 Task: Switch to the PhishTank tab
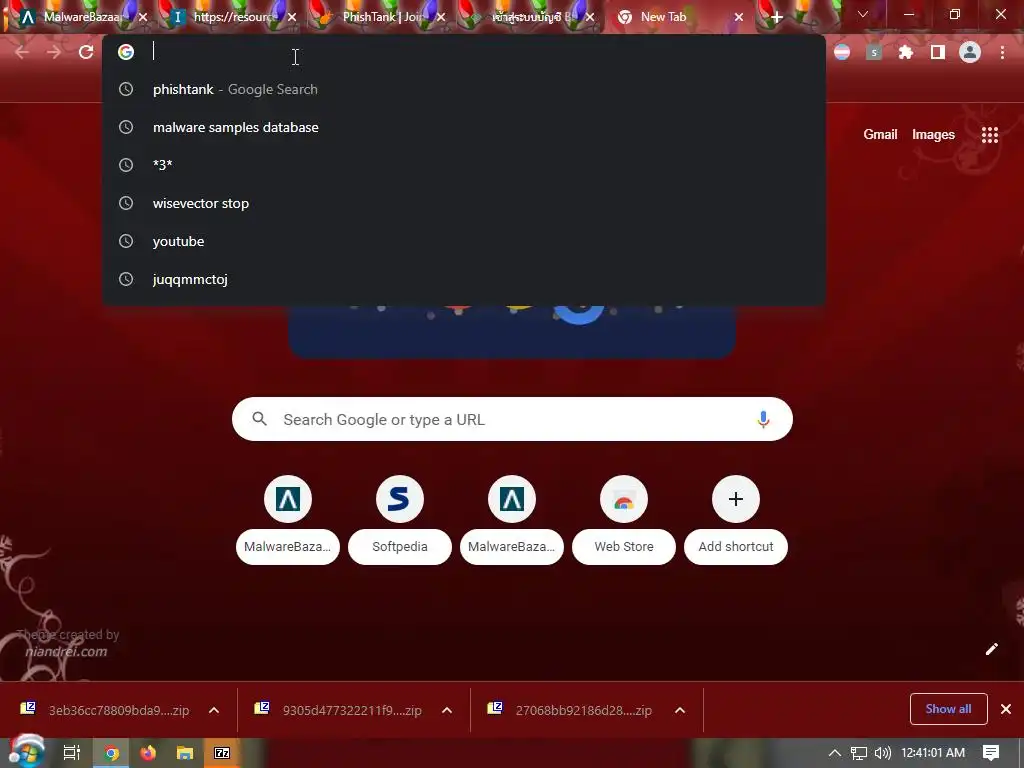(x=381, y=17)
